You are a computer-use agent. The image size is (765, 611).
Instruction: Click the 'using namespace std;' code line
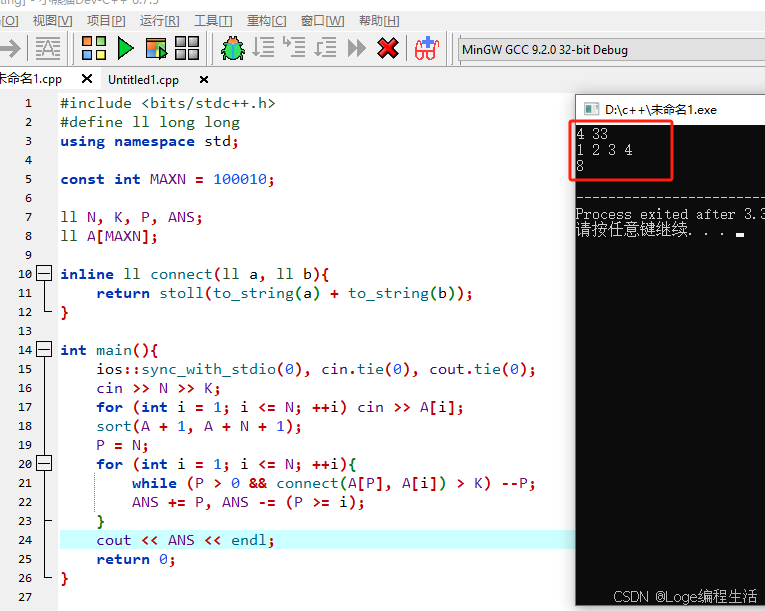click(x=149, y=142)
